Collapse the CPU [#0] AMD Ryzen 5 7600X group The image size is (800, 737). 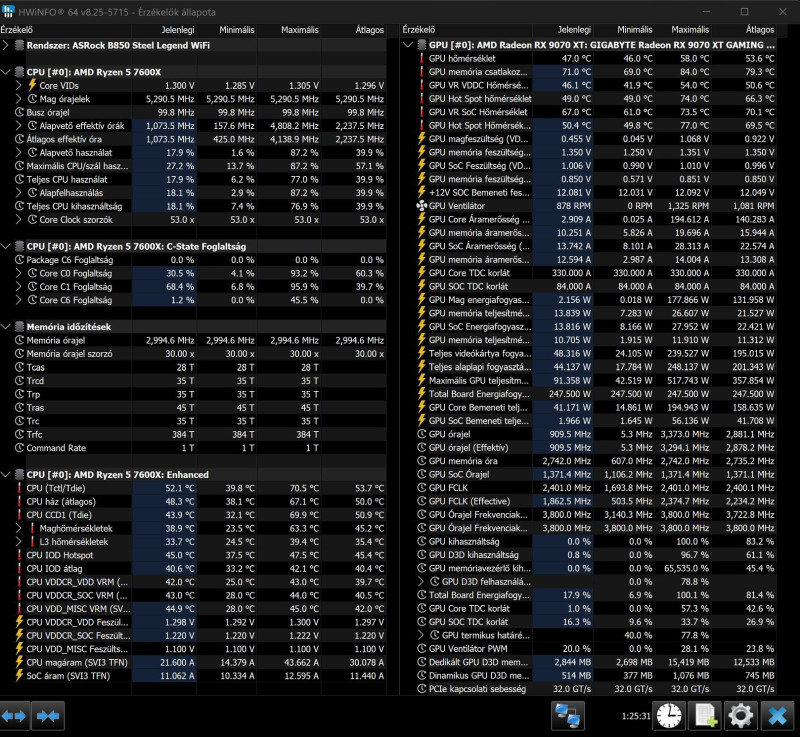(6, 72)
